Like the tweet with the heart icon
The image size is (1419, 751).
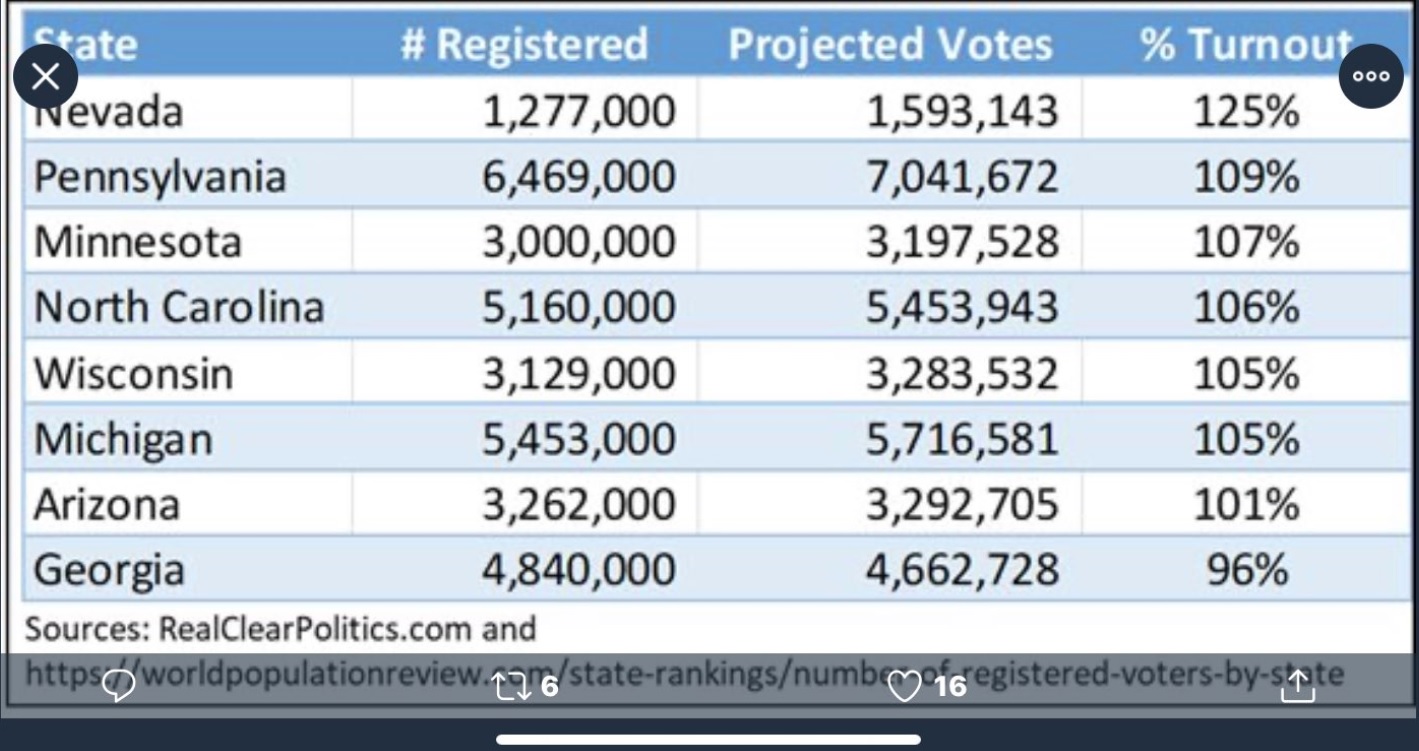click(x=904, y=687)
